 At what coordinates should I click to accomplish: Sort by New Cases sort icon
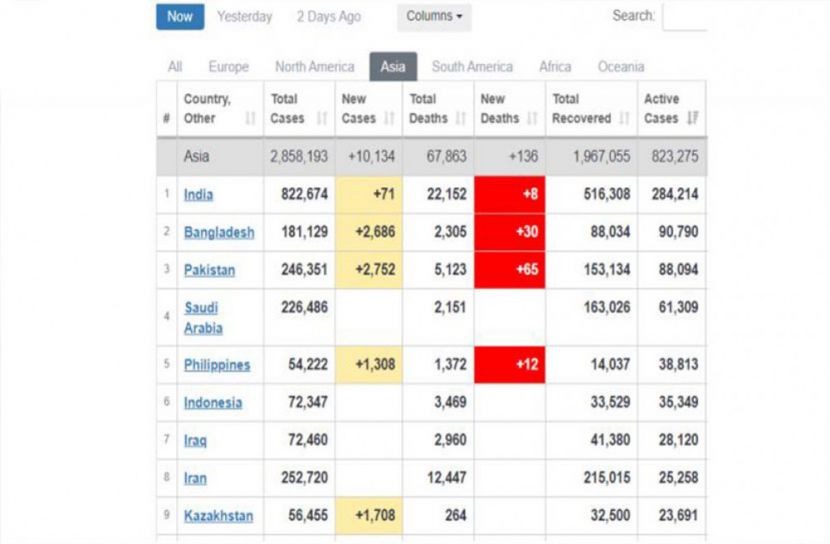389,118
